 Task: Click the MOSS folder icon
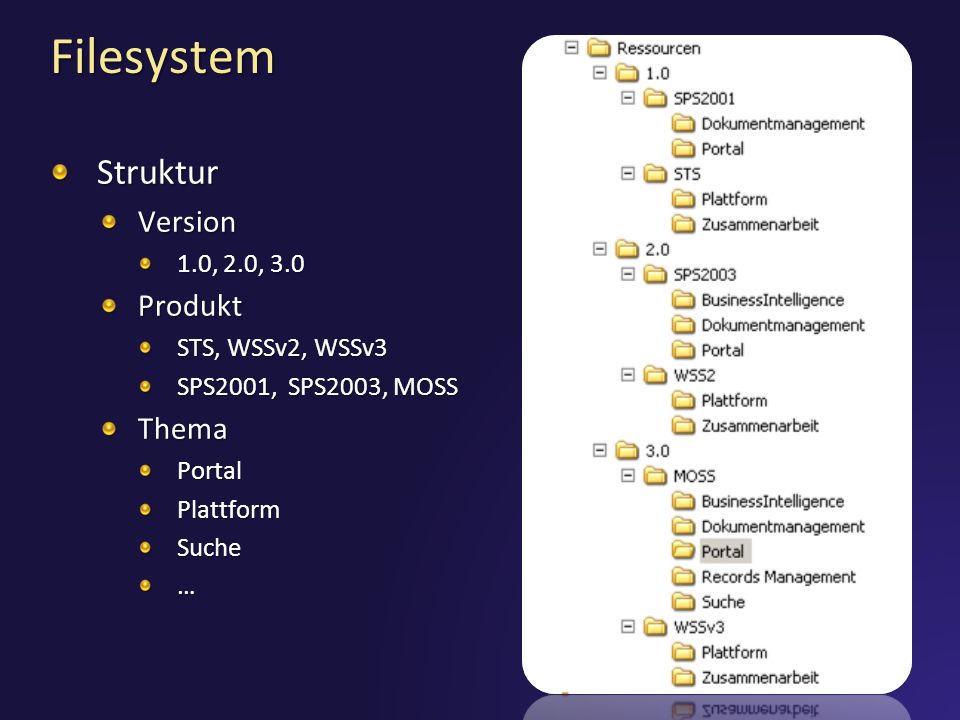655,475
